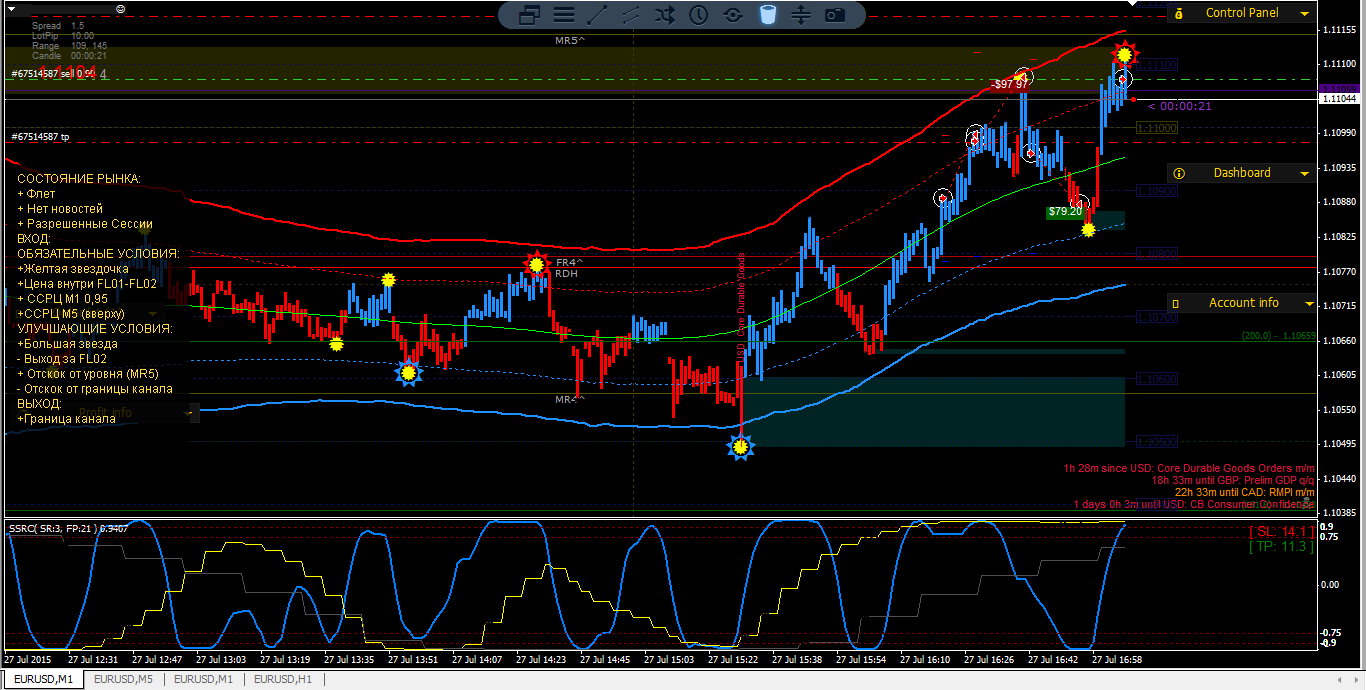Screen dimensions: 1366x690
Task: Click the SSRC indicator title label
Action: (x=70, y=528)
